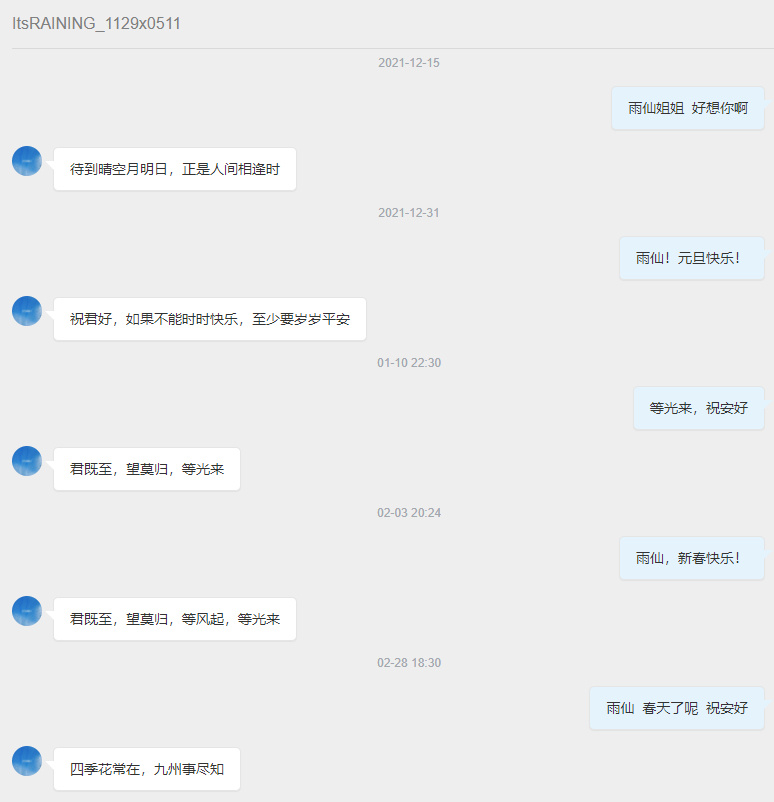This screenshot has height=802, width=774.
Task: Click the avatar next to 君既至，望莫归，等光来
Action: (27, 461)
